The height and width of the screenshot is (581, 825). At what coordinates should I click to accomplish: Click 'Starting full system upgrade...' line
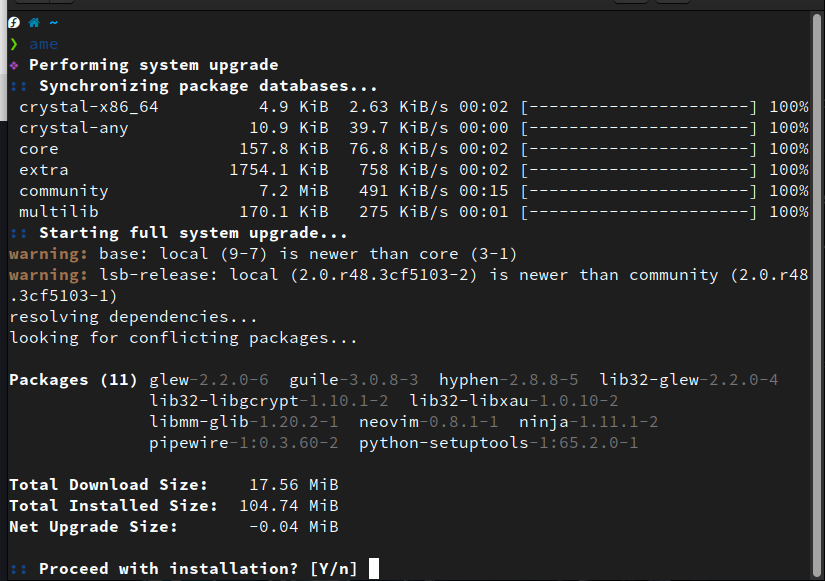coord(193,233)
